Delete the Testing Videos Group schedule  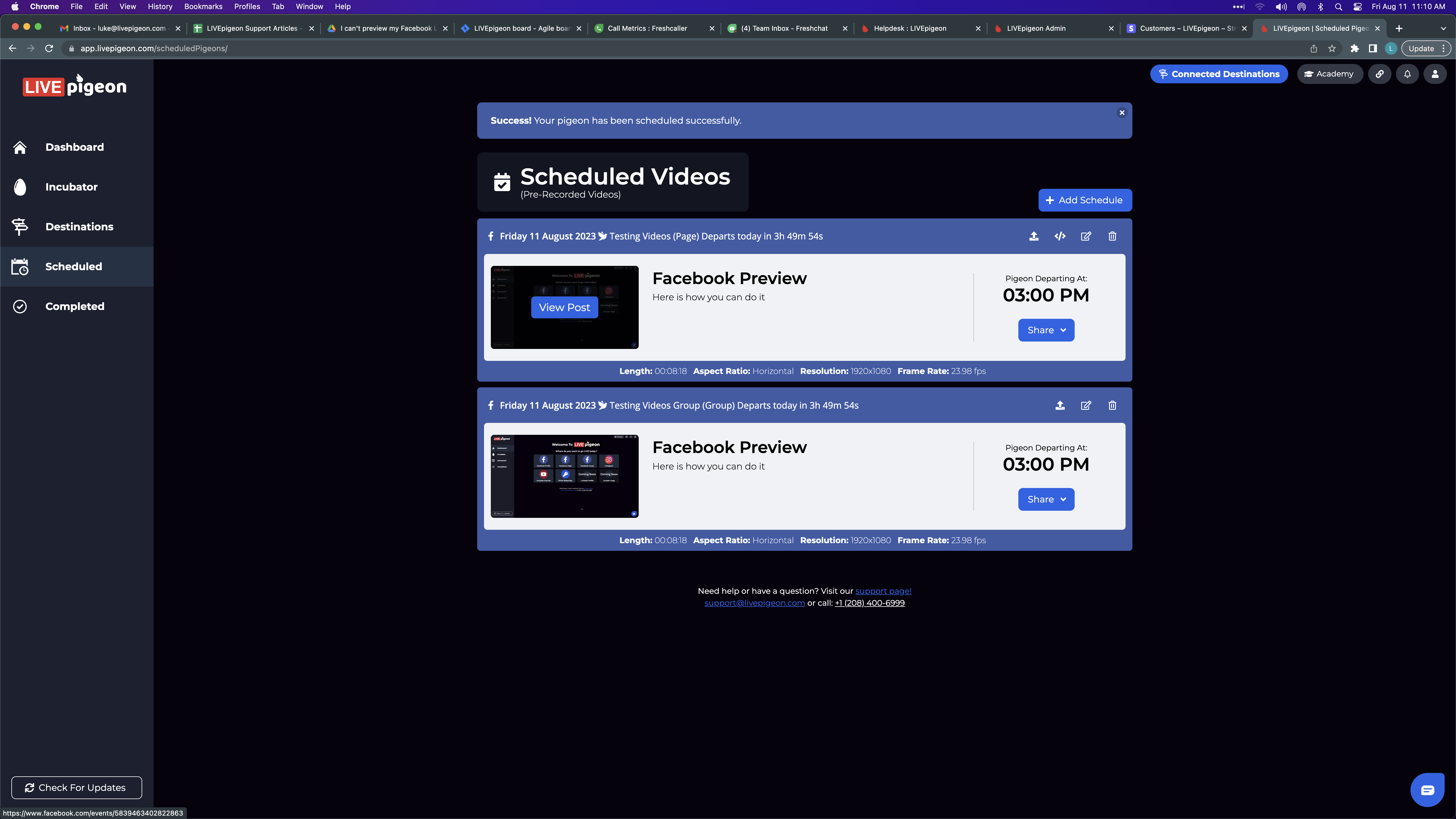1112,405
